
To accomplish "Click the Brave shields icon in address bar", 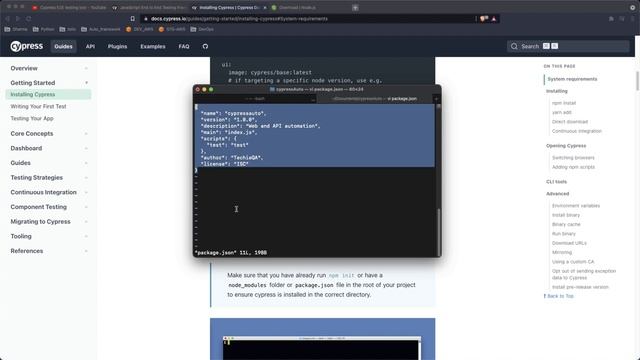I will (484, 19).
